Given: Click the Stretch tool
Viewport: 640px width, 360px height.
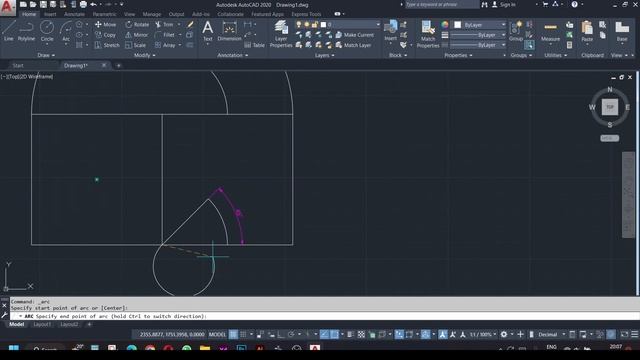Looking at the screenshot, I should point(107,45).
